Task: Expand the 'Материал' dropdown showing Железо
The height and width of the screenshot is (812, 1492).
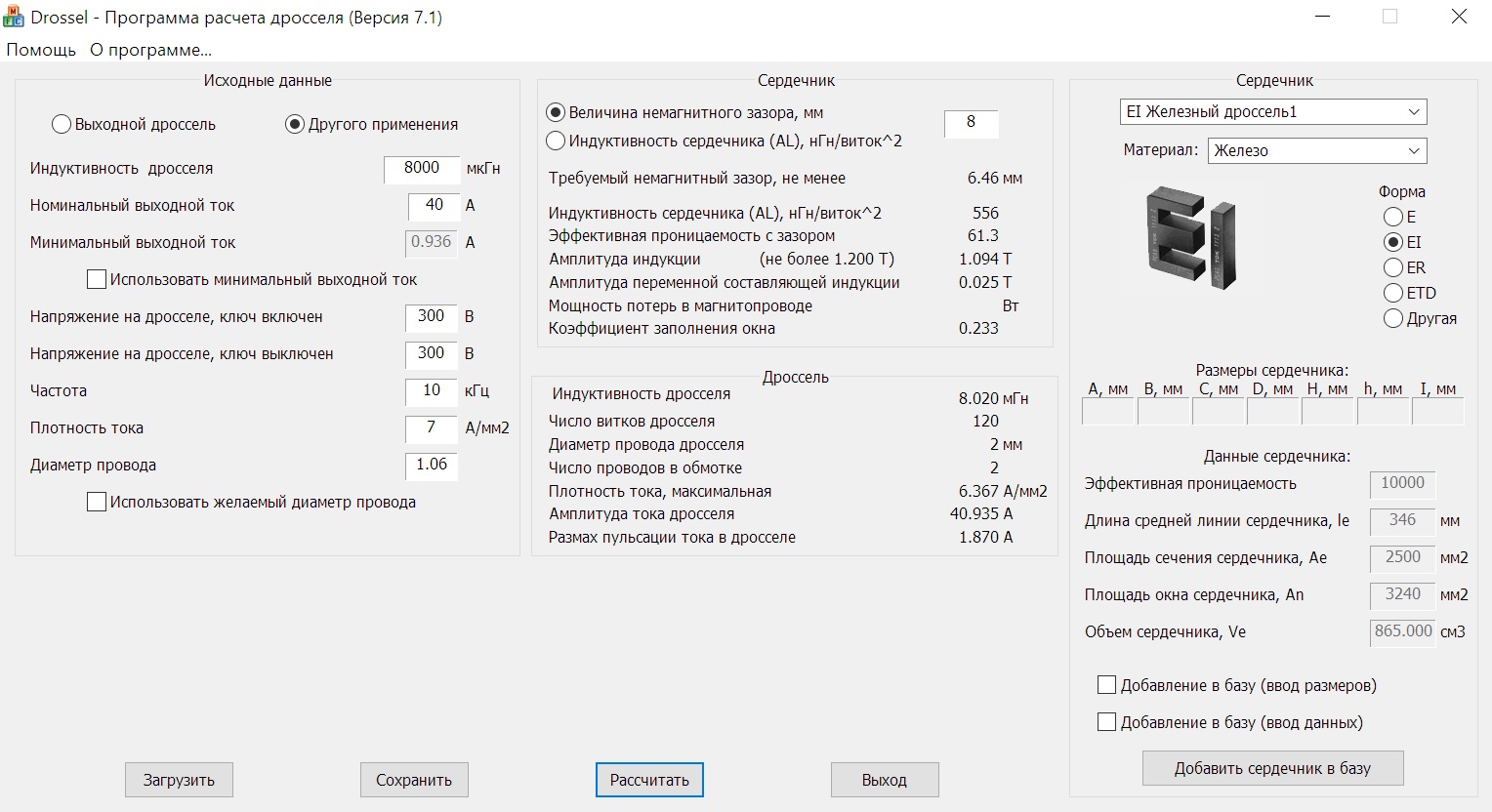Action: [x=1316, y=150]
